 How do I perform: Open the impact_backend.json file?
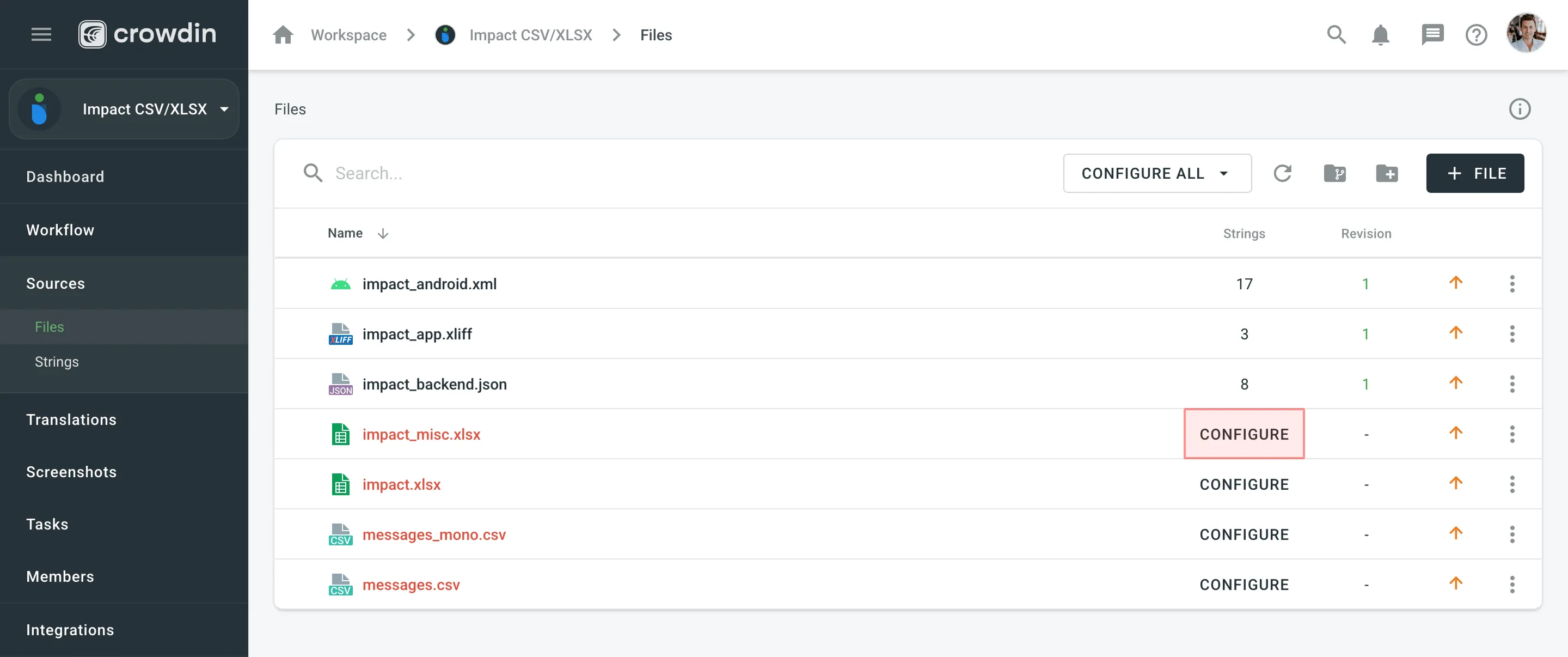click(434, 384)
